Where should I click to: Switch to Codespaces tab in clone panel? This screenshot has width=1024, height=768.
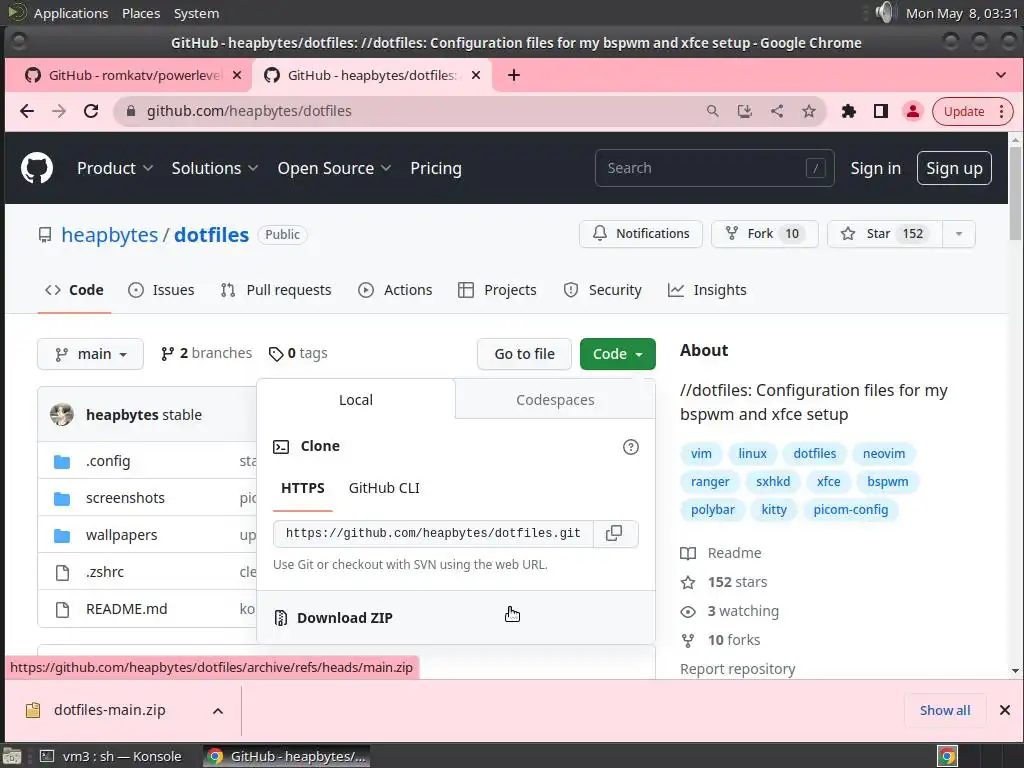click(x=555, y=400)
